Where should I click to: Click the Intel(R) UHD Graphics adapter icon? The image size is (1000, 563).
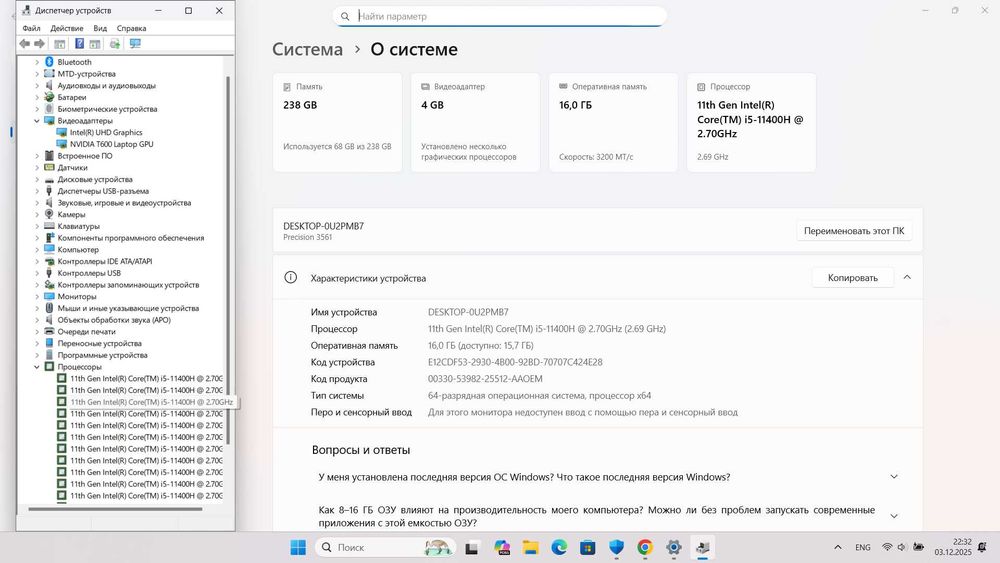[62, 132]
